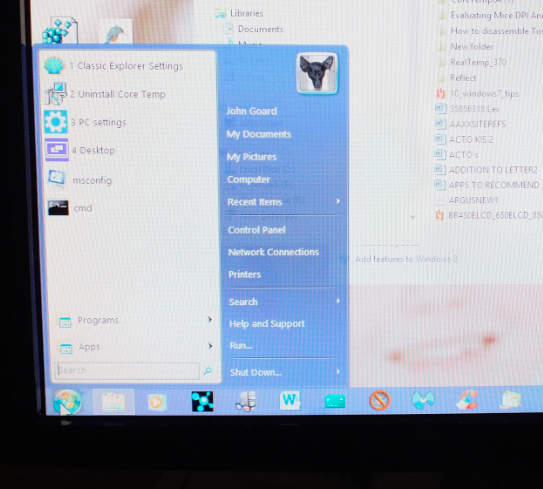Screen dimensions: 543x489
Task: Open Printers menu entry
Action: [244, 275]
